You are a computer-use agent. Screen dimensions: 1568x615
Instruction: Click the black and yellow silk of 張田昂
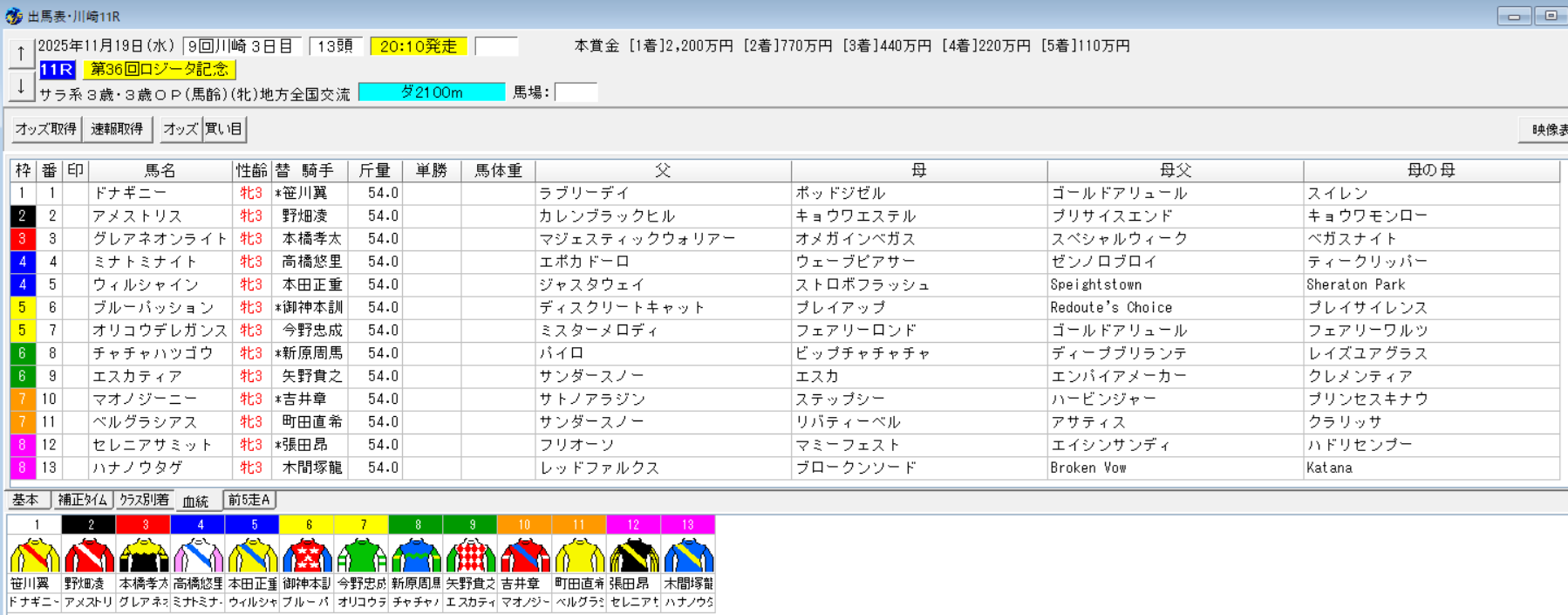click(633, 555)
